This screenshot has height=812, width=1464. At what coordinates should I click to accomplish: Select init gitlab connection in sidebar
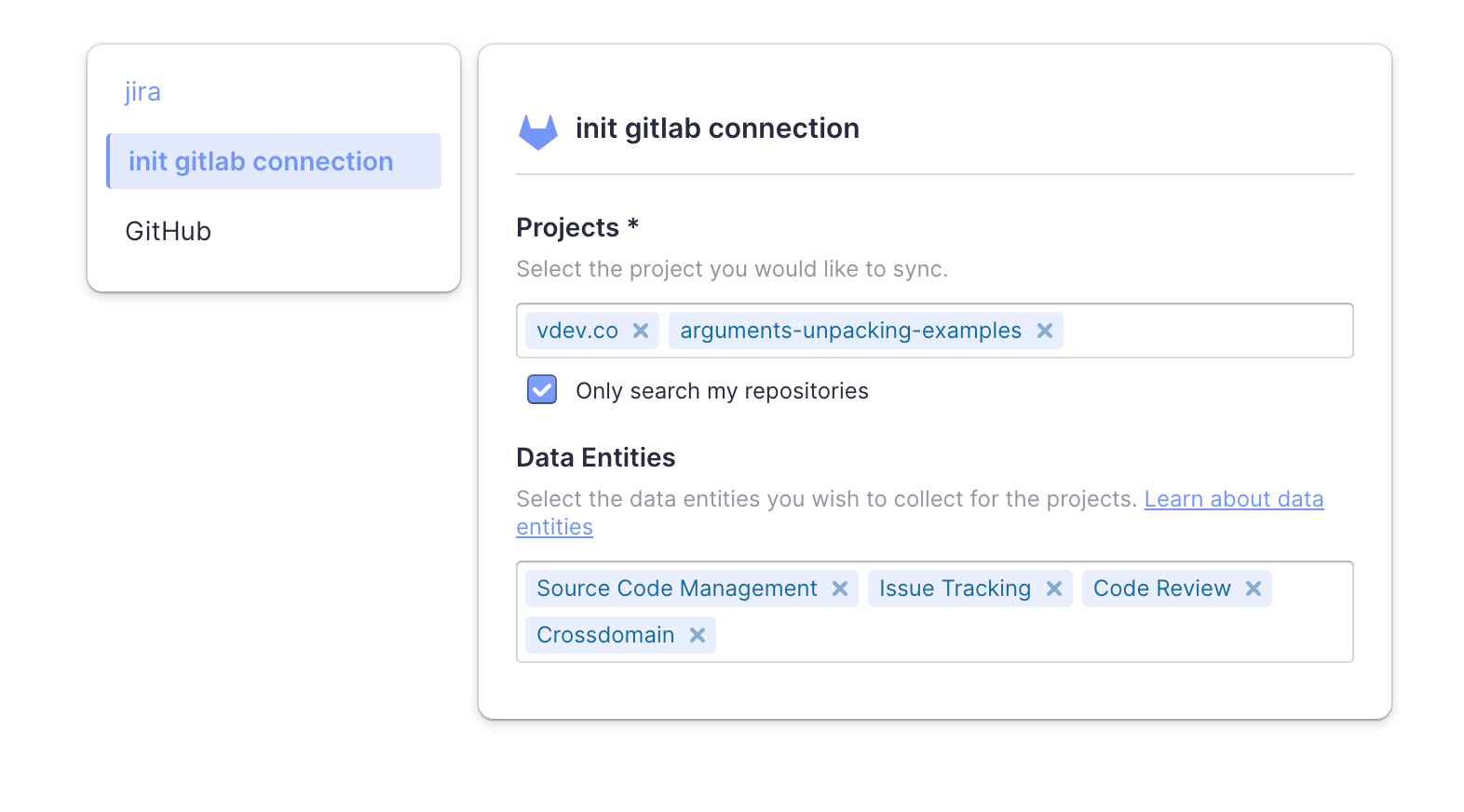[261, 161]
